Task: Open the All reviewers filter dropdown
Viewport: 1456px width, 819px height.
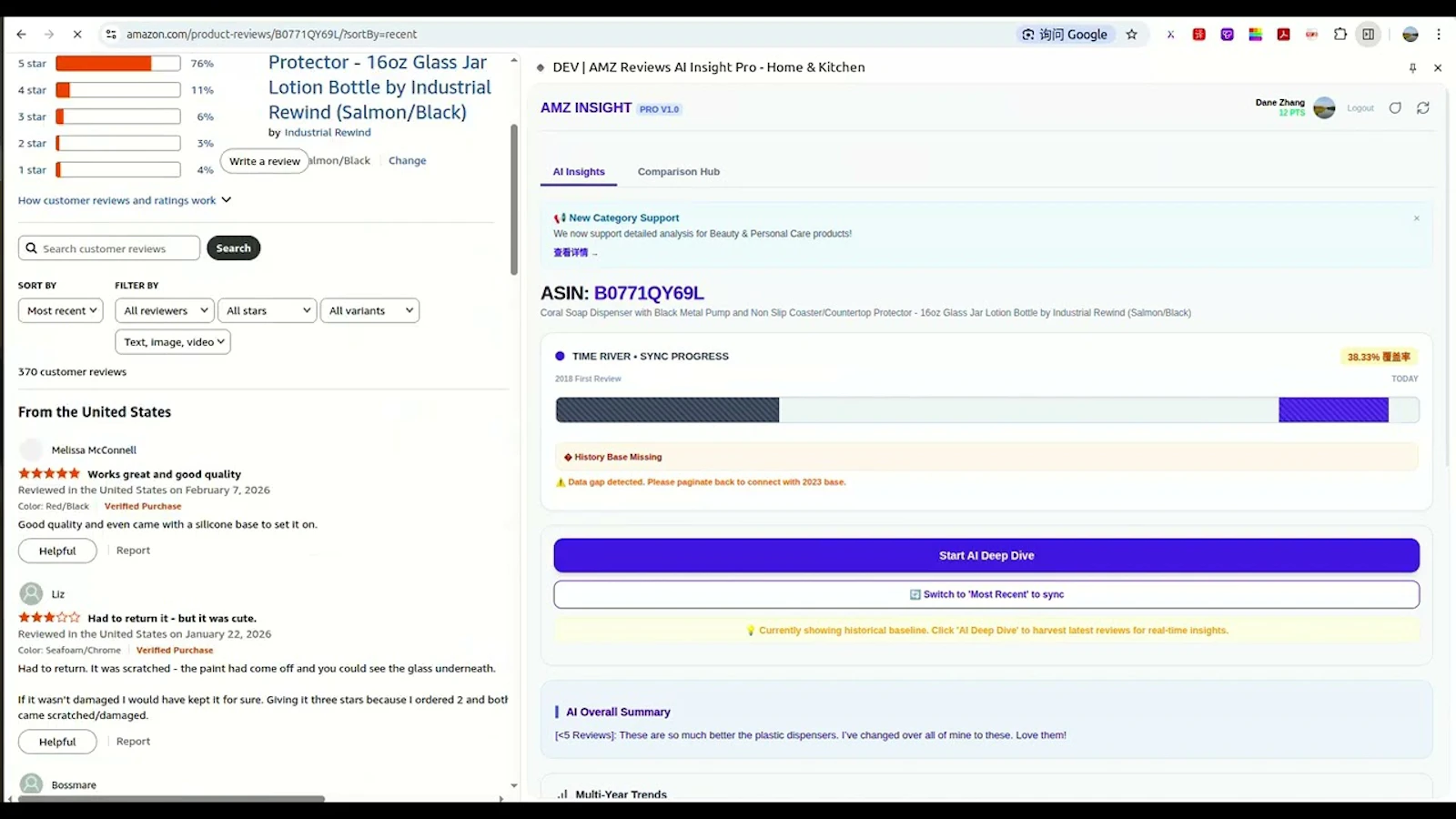Action: [x=165, y=310]
